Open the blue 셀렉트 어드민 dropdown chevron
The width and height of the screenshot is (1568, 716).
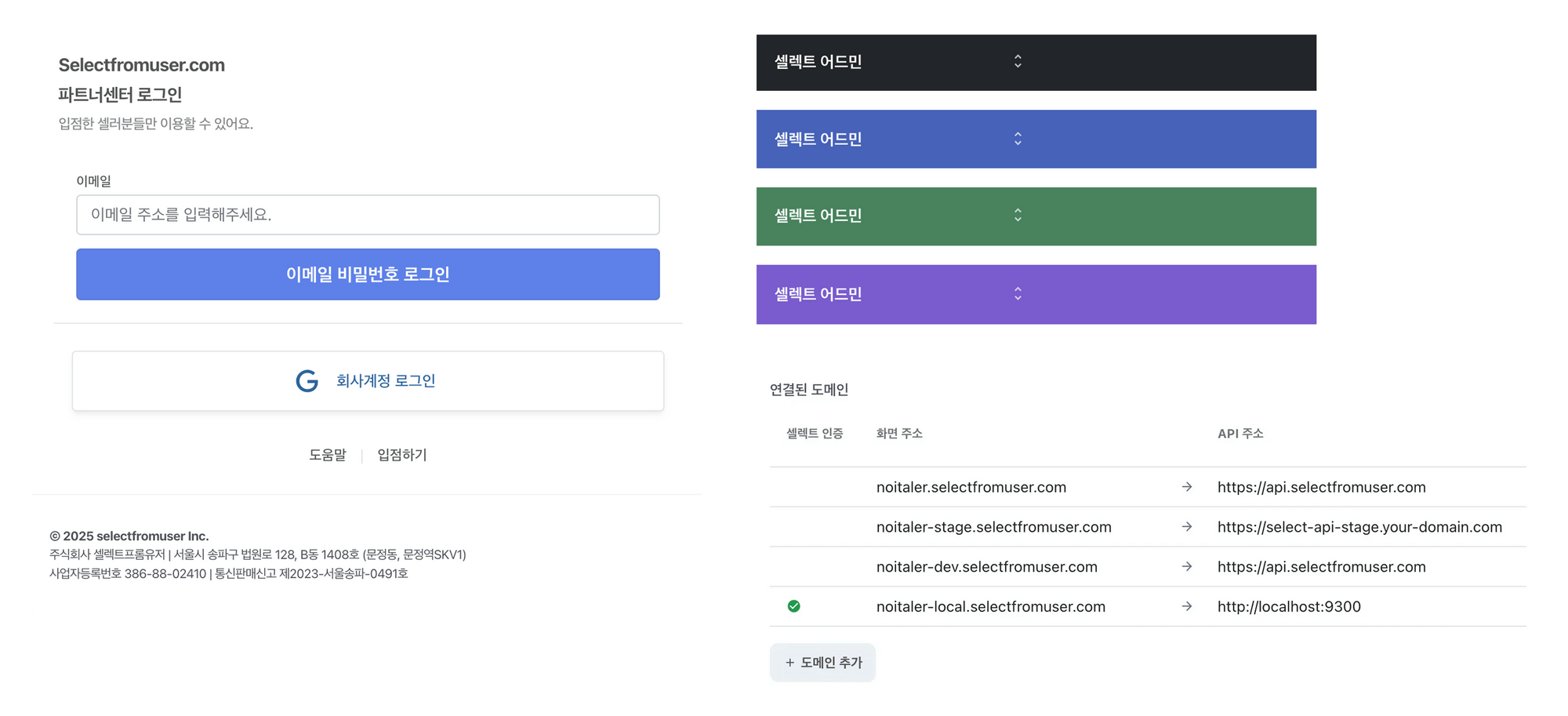pos(1018,139)
